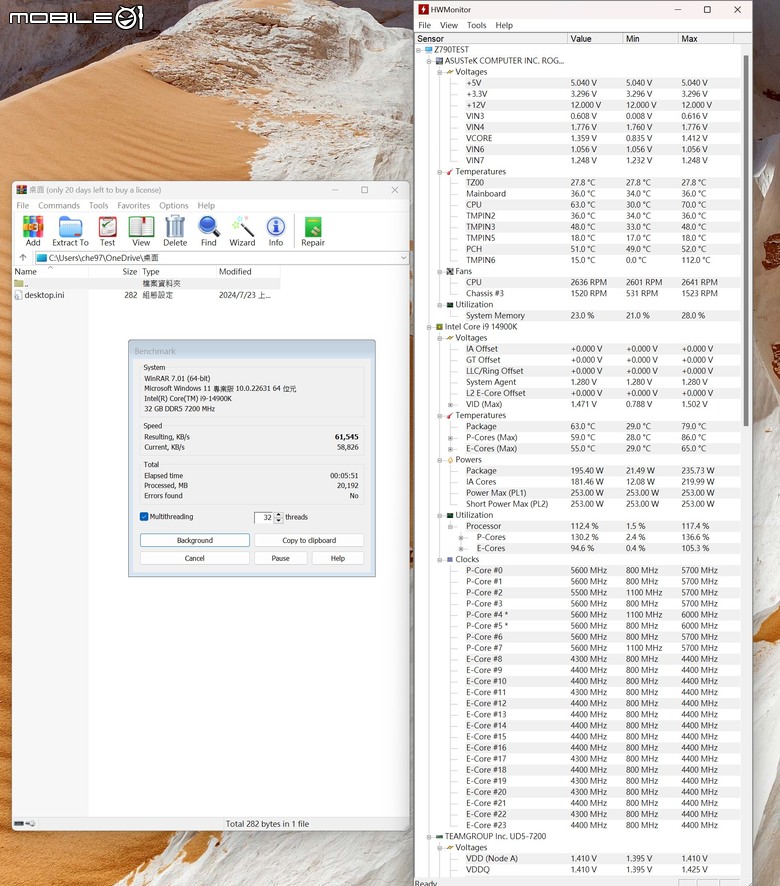Click the Info toolbar icon
The image size is (780, 886).
coord(275,231)
